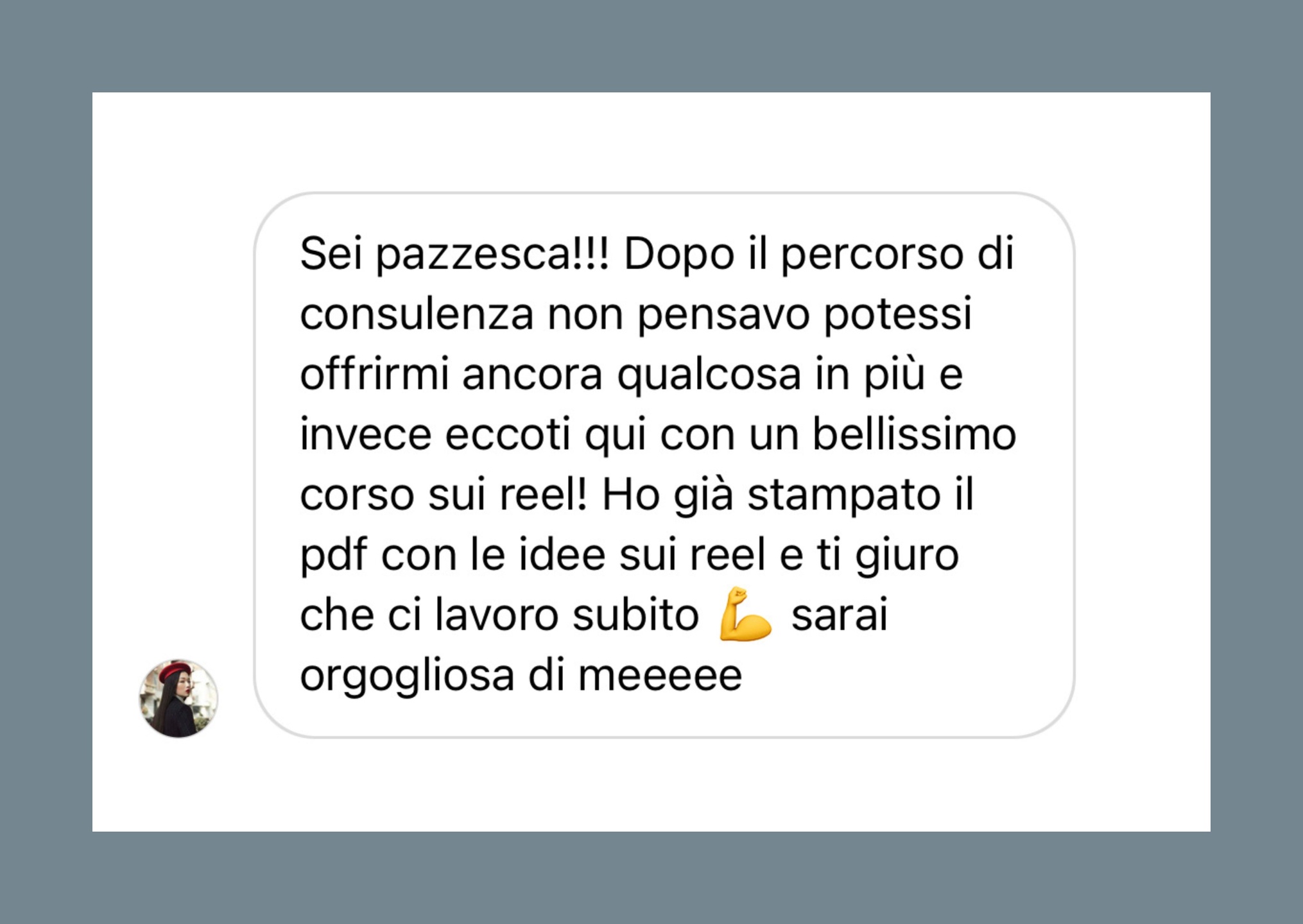The height and width of the screenshot is (924, 1303).
Task: Click the word "qualcosa" in the text
Action: 709,375
